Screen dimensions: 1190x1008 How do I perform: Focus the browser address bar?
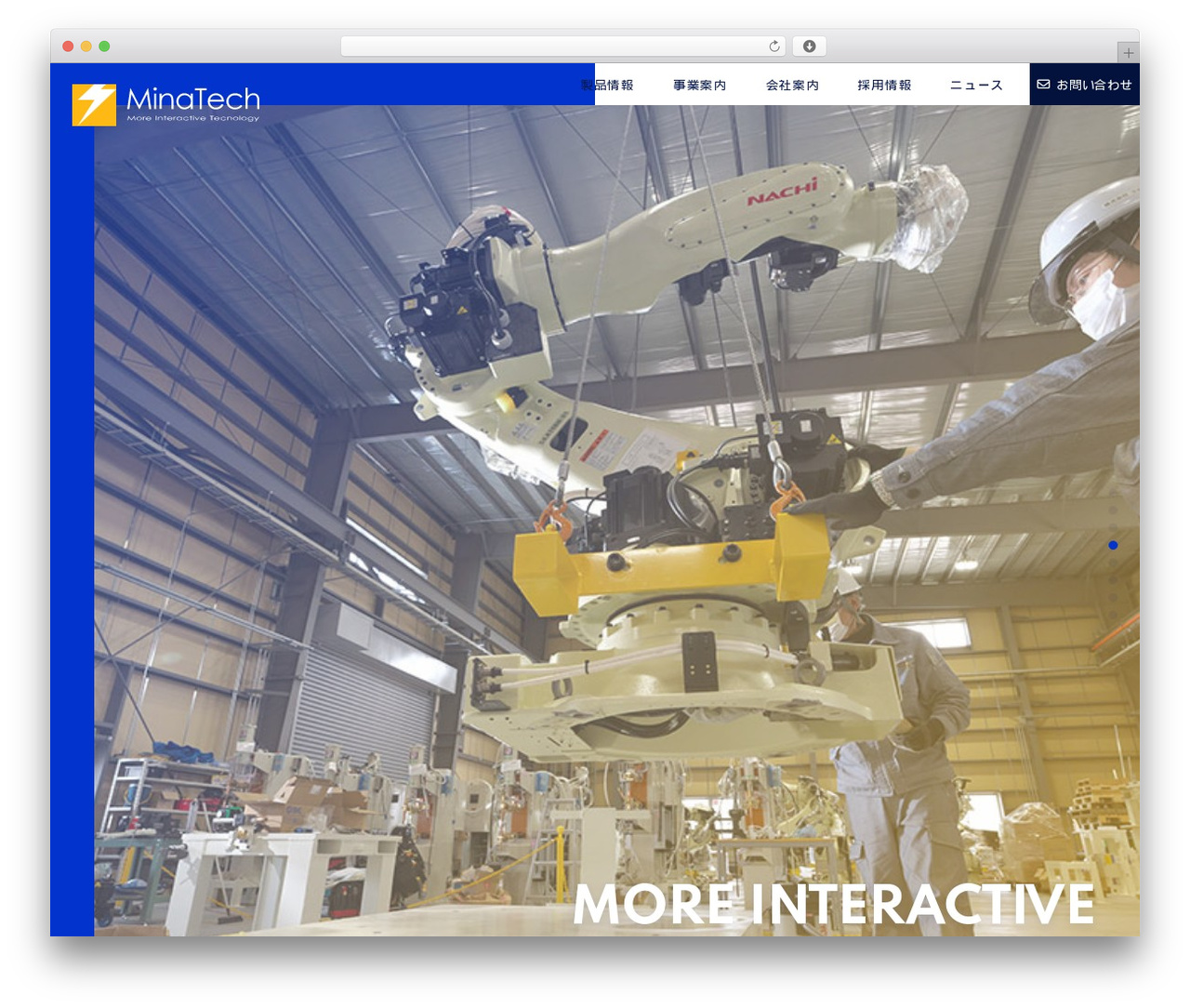[563, 46]
